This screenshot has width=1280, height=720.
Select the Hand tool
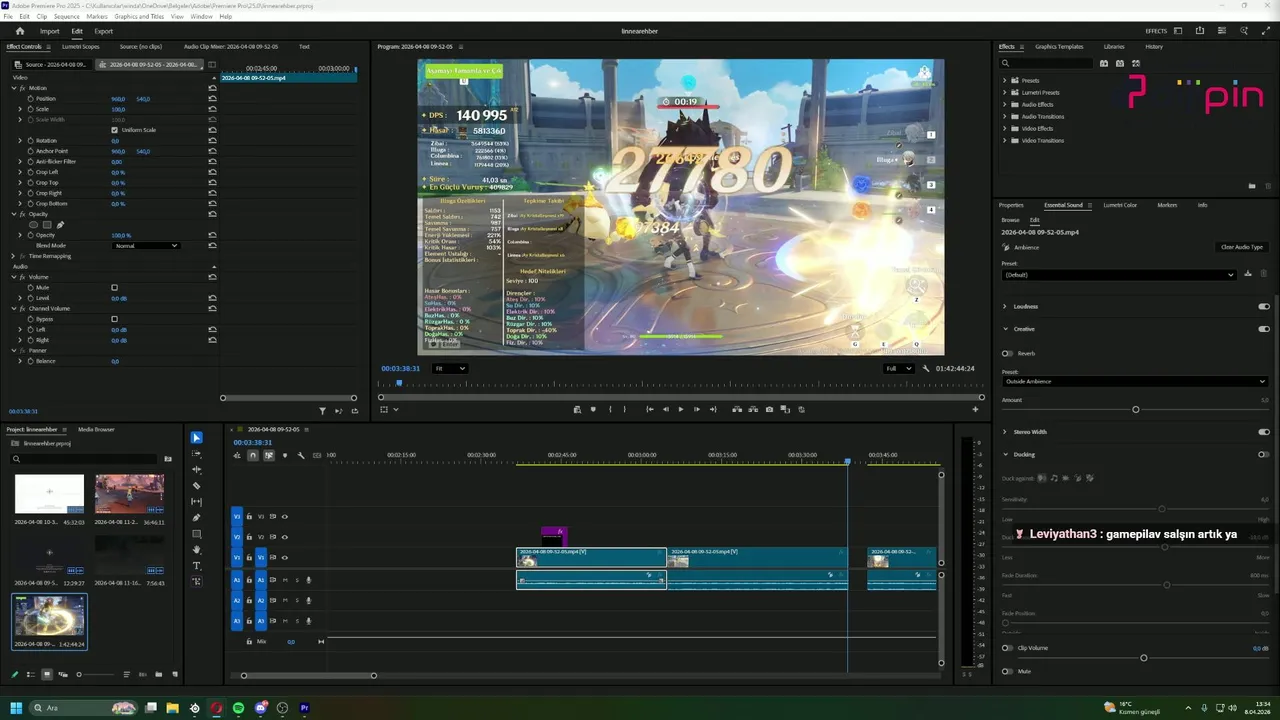point(196,550)
